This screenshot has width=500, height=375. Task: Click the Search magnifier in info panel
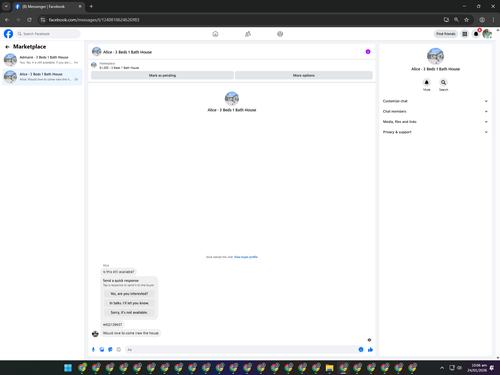coord(443,82)
